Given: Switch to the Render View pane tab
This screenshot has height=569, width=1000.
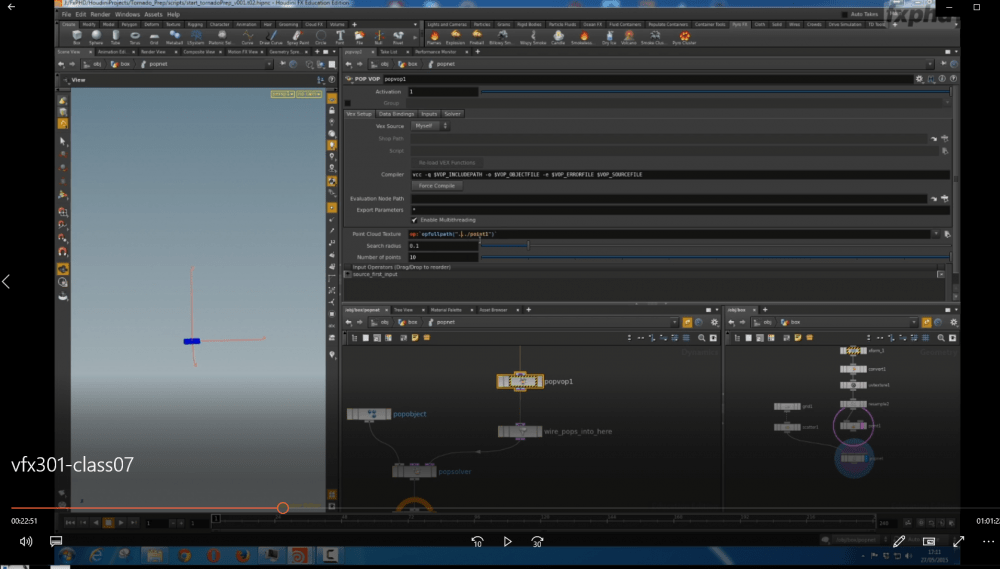Looking at the screenshot, I should 153,52.
